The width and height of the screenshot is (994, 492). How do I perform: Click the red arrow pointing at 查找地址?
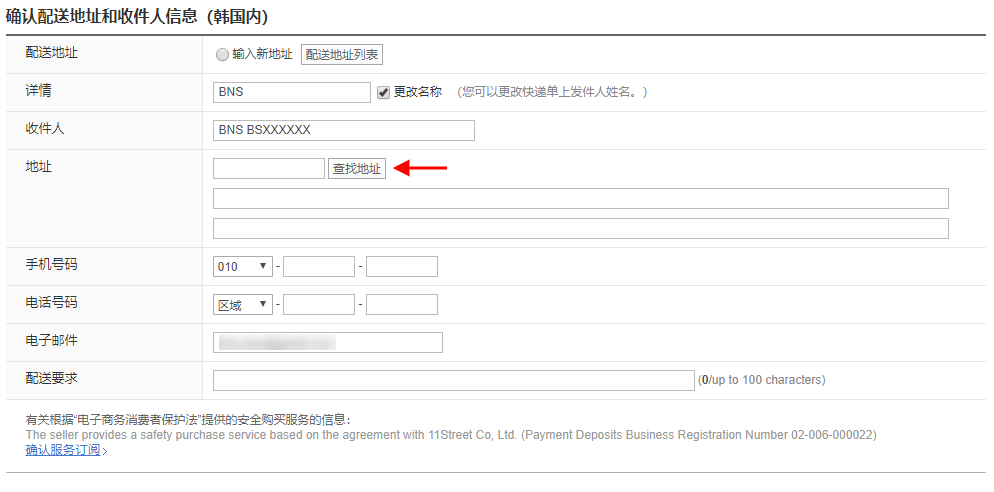pos(421,169)
